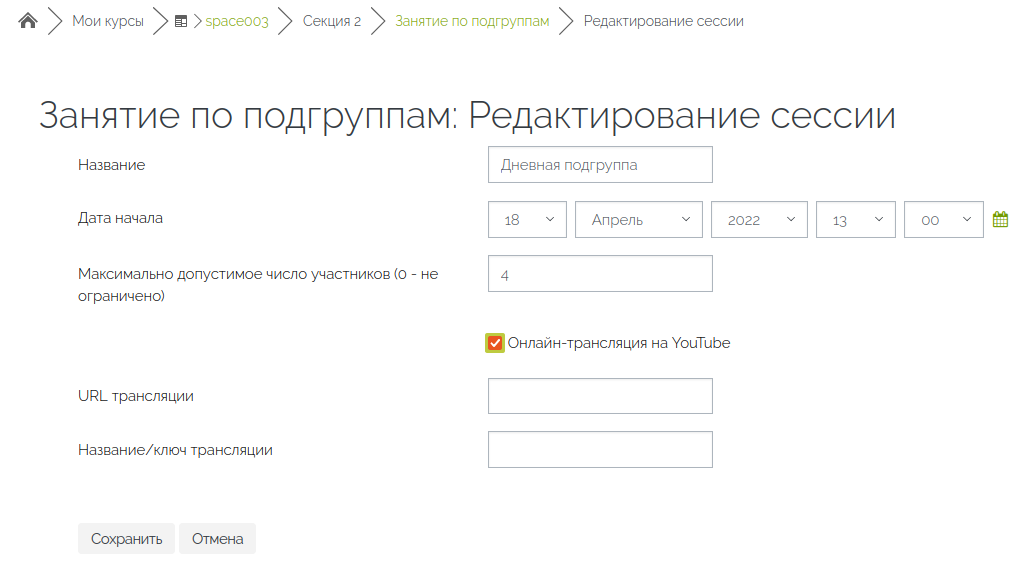Click the Сохранить button

[x=126, y=539]
